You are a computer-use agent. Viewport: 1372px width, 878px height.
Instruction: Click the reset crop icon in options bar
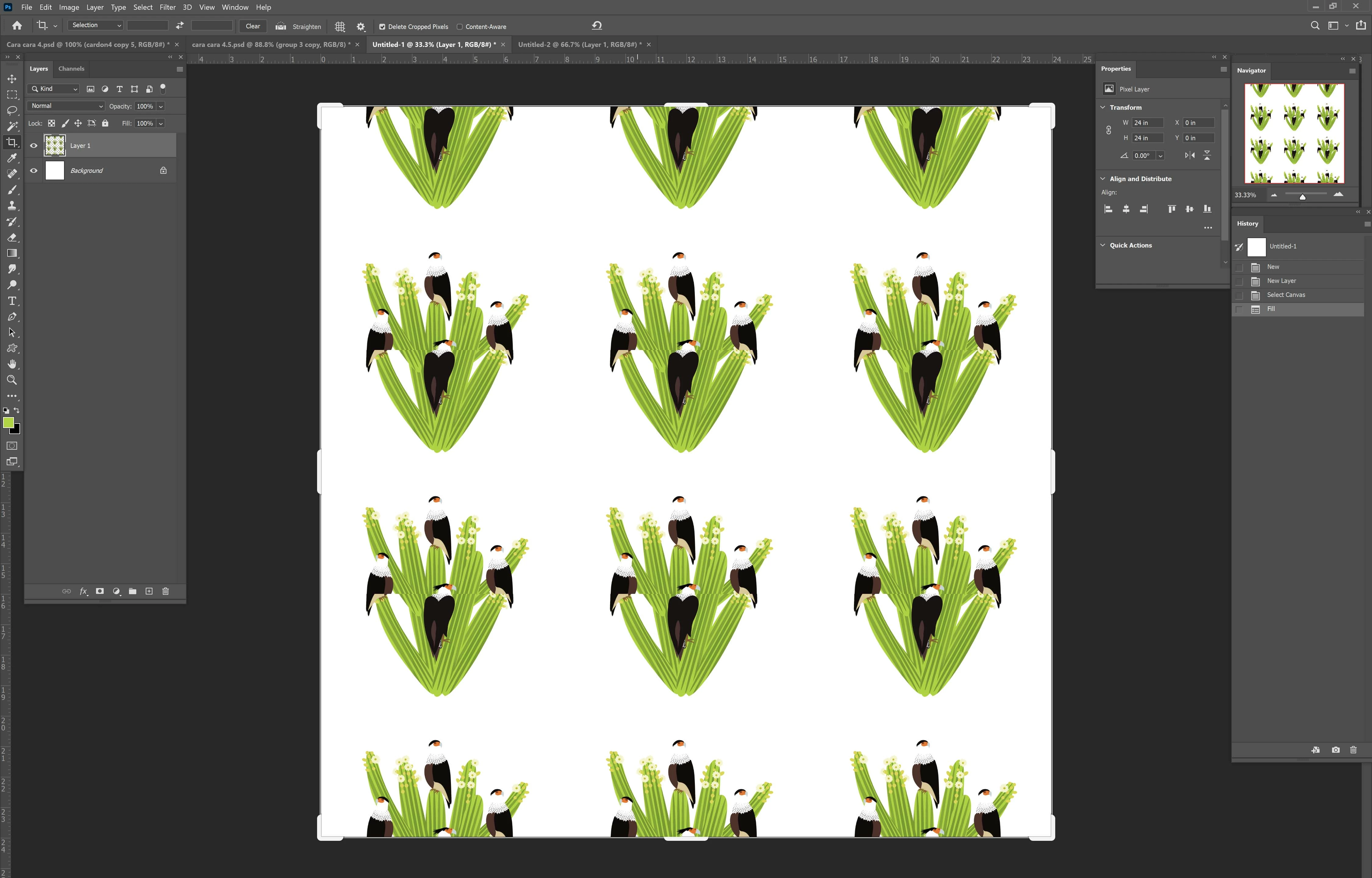(597, 26)
